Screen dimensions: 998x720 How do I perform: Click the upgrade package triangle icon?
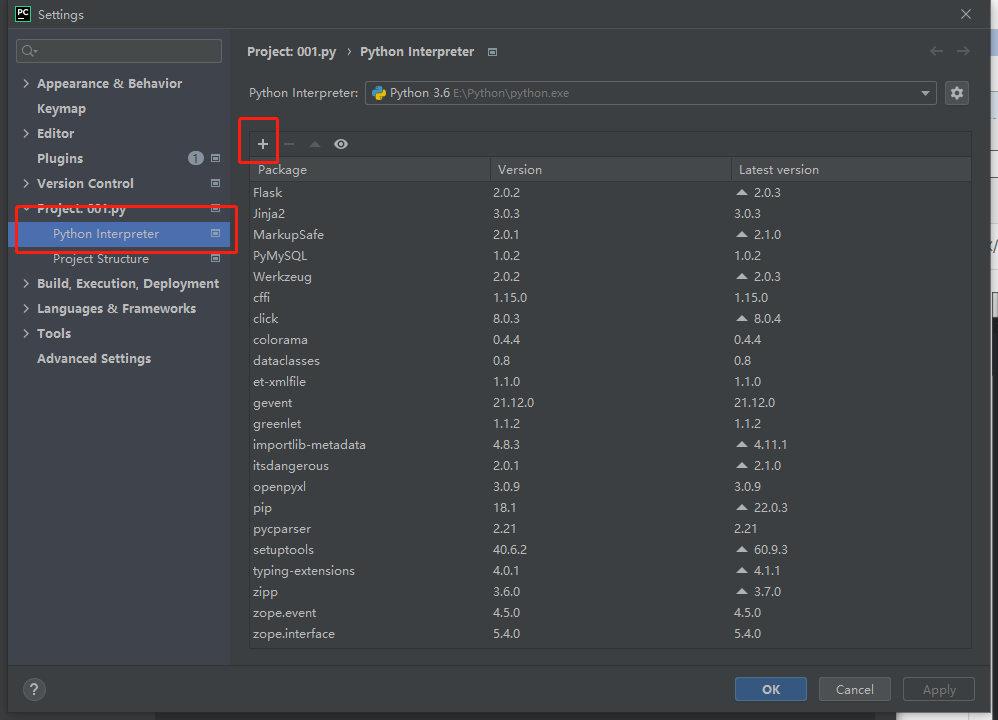point(315,144)
